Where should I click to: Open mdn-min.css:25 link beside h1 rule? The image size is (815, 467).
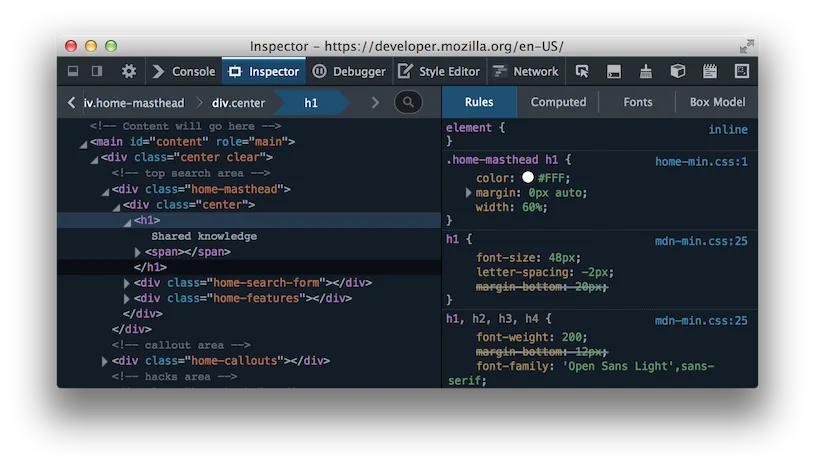(x=701, y=241)
